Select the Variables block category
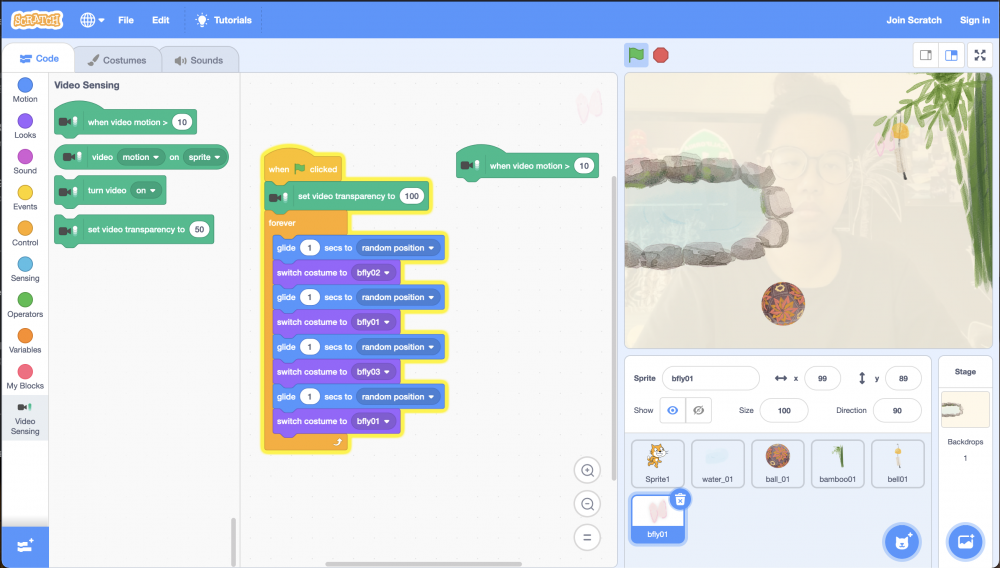This screenshot has width=1000, height=568. (25, 340)
